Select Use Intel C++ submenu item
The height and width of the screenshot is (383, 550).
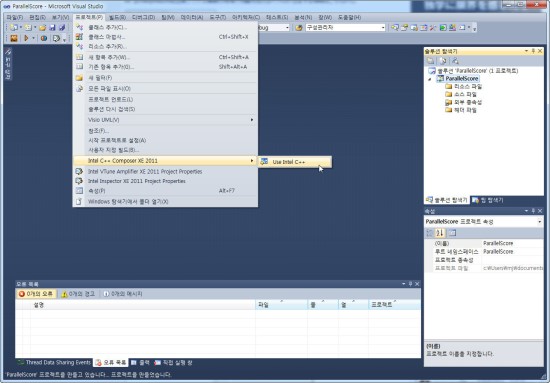coord(295,162)
